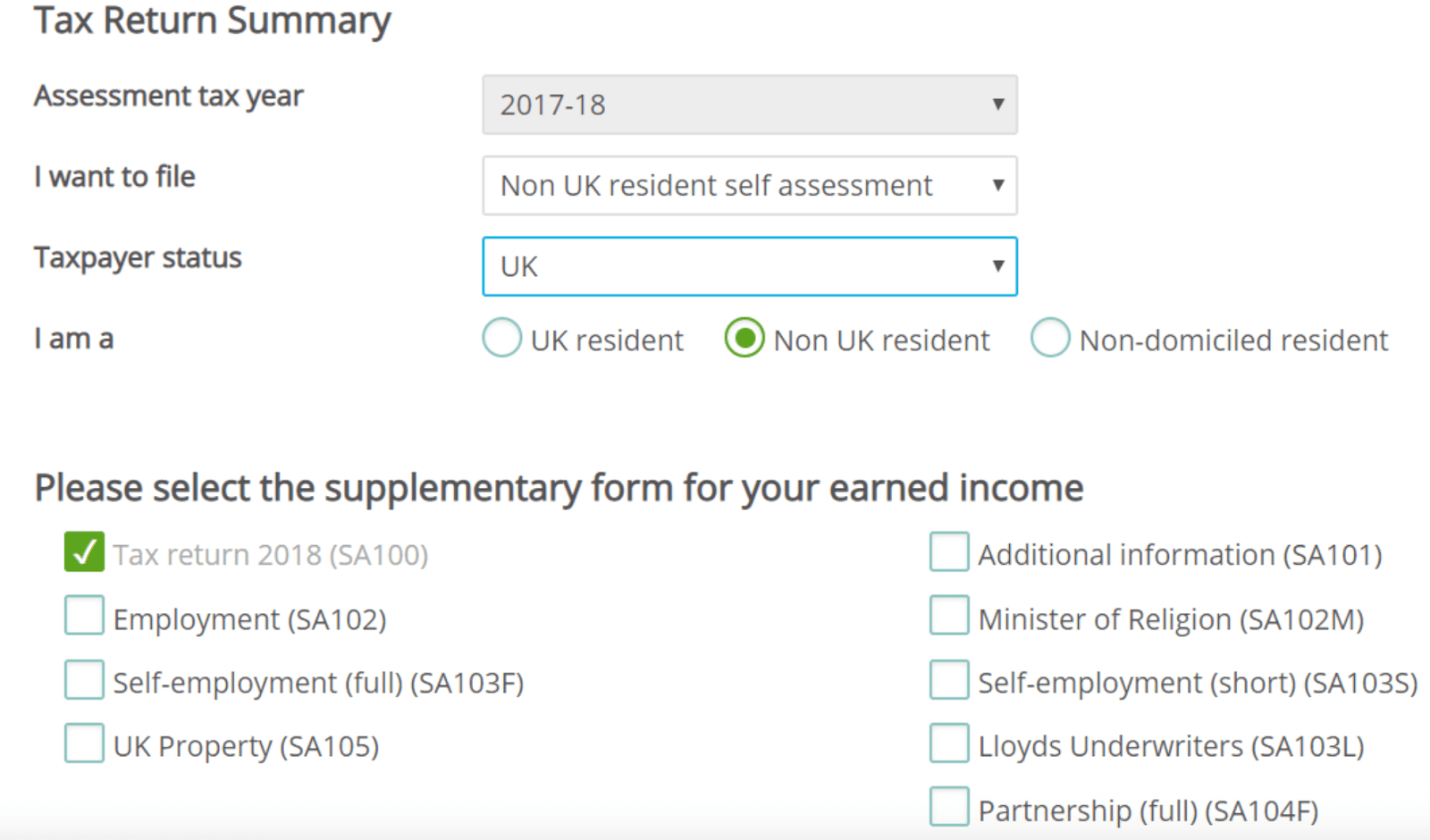Expand the Taxpayer status dropdown
The width and height of the screenshot is (1430, 840).
[x=749, y=266]
